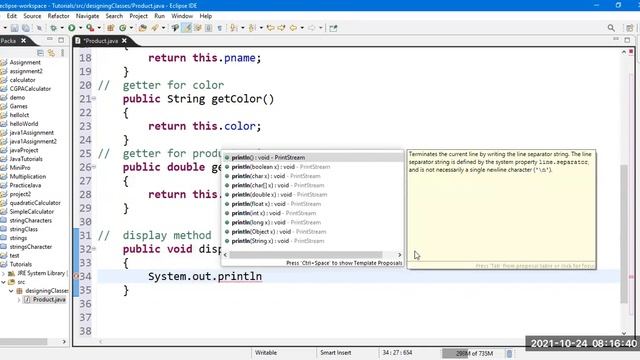Image resolution: width=640 pixels, height=360 pixels.
Task: Choose println(double x) proposal
Action: coord(279,195)
